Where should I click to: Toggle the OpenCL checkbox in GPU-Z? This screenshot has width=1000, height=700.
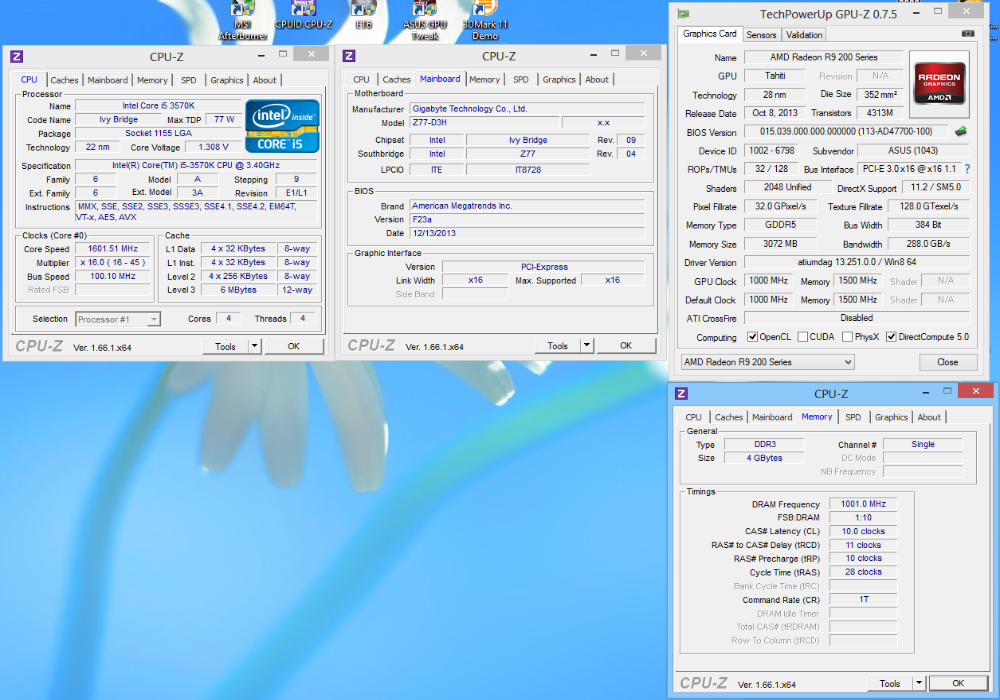(x=753, y=337)
